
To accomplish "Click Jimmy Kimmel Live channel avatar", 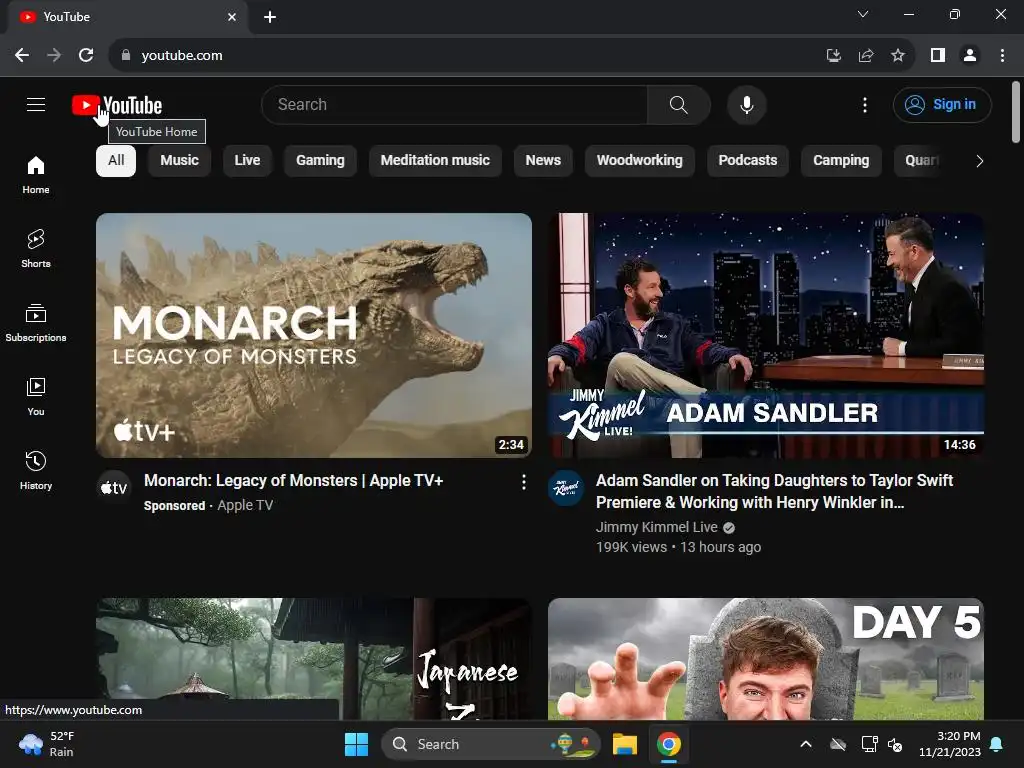I will point(566,488).
